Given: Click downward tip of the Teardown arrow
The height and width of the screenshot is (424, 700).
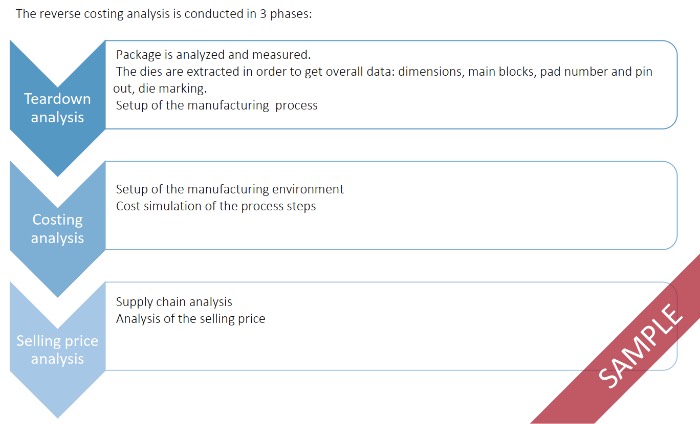Looking at the screenshot, I should [x=57, y=168].
